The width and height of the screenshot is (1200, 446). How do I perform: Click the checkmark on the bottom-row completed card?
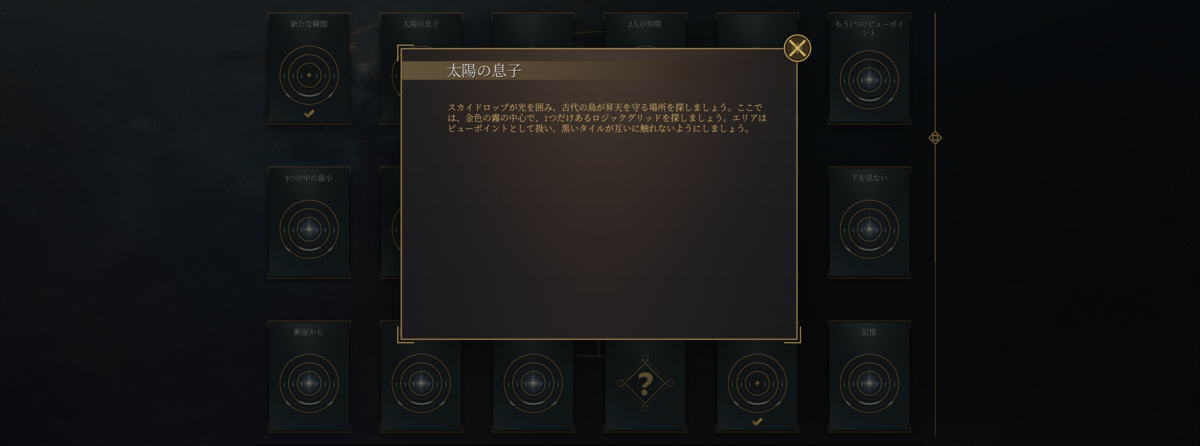coord(757,421)
